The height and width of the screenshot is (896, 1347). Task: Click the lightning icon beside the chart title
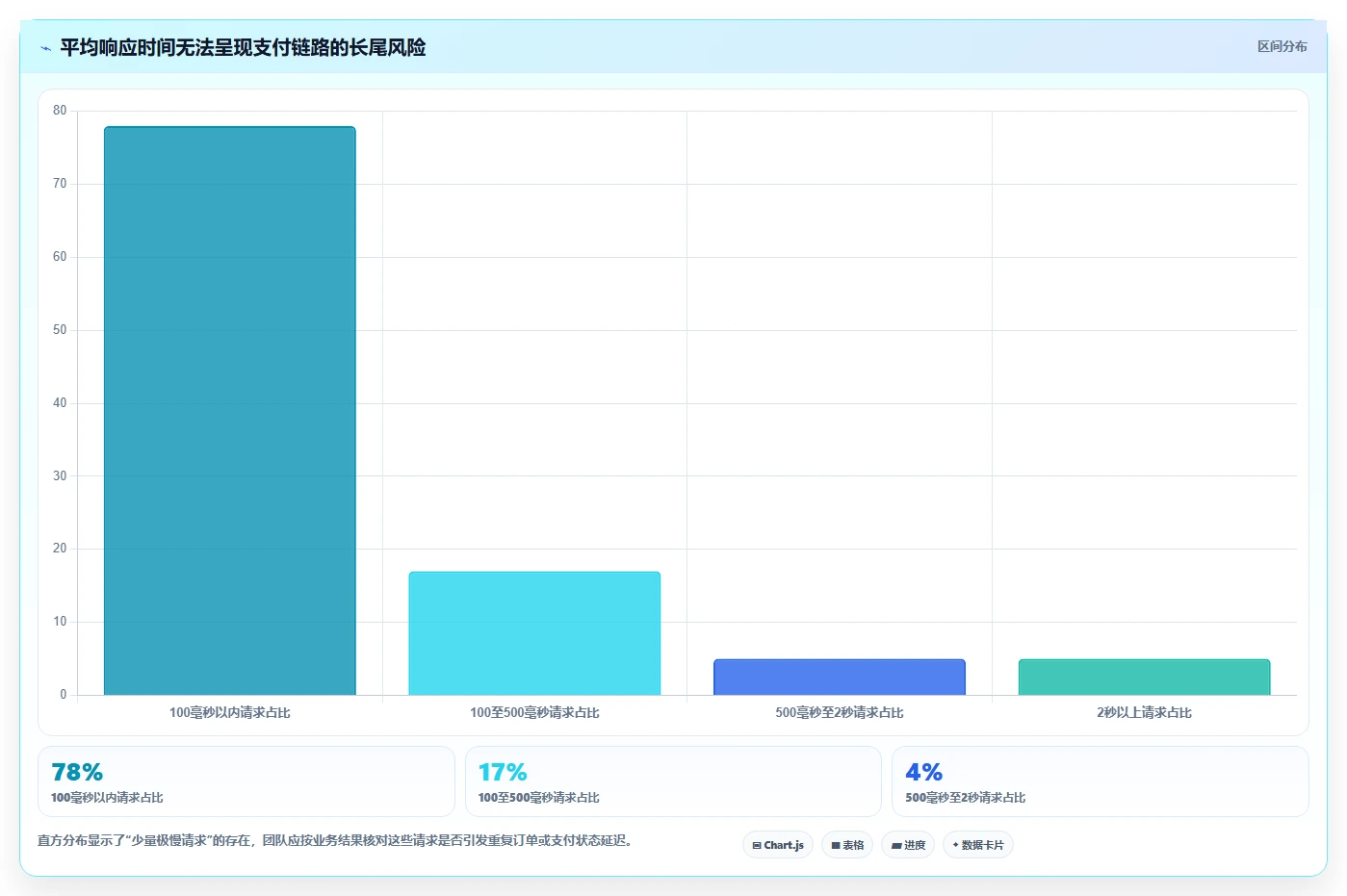[45, 48]
